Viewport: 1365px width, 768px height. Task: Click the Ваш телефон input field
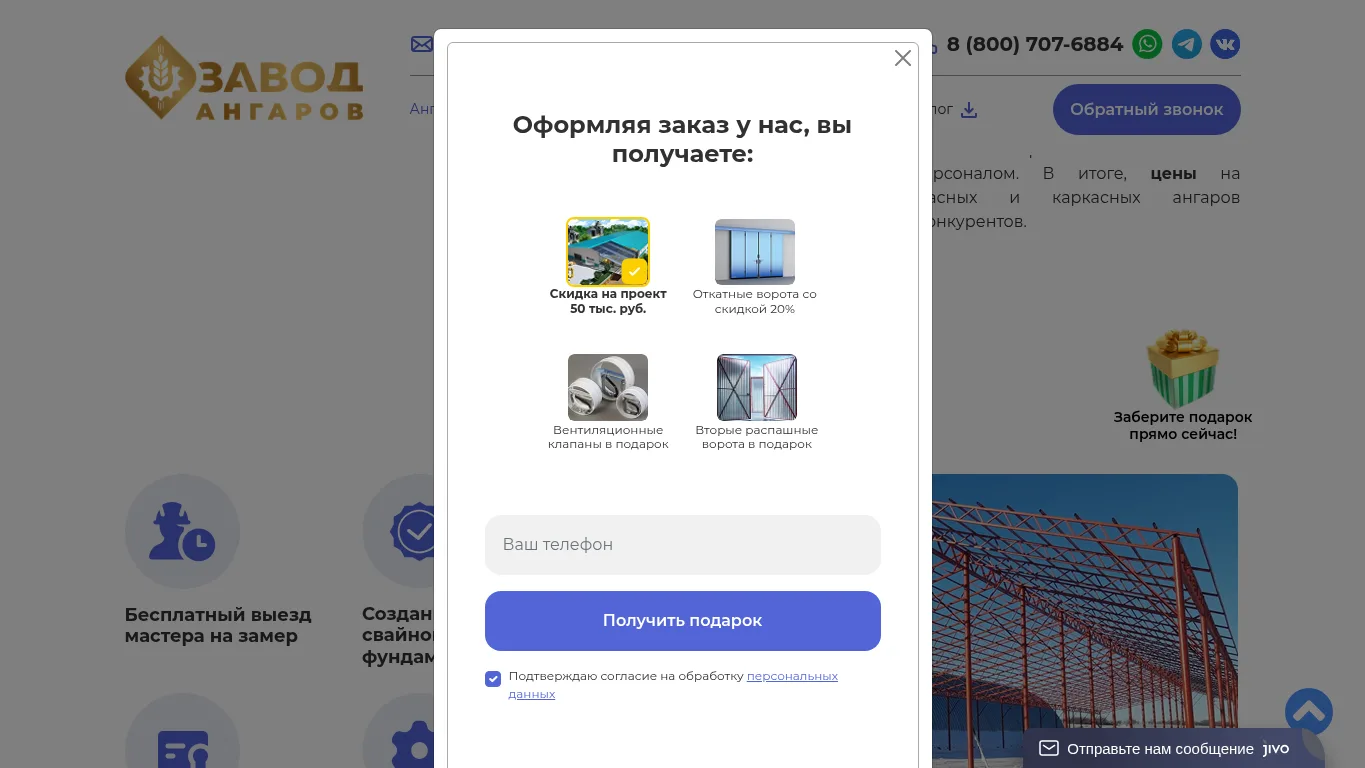(x=683, y=545)
